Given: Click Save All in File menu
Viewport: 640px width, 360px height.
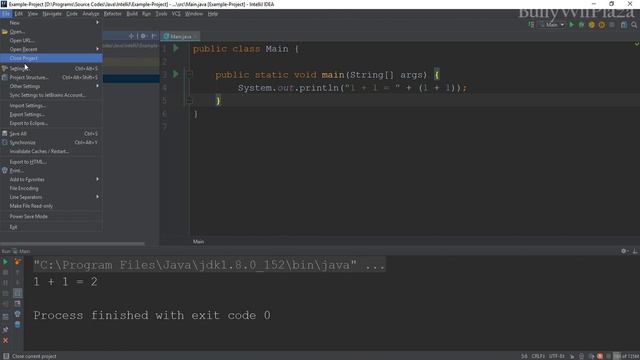Looking at the screenshot, I should pyautogui.click(x=51, y=133).
